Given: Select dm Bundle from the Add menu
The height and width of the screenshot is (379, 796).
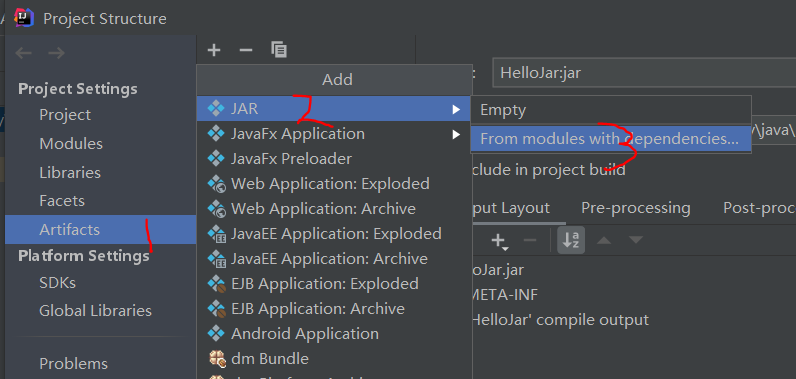Looking at the screenshot, I should tap(334, 359).
